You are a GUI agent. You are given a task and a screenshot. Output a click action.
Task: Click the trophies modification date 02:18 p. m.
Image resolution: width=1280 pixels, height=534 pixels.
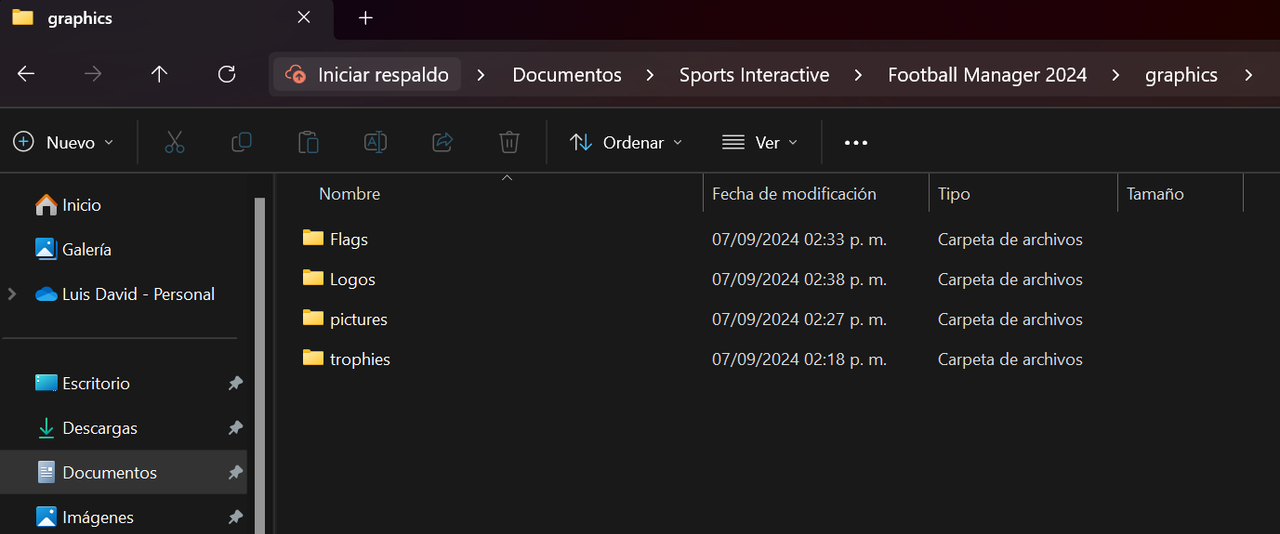pyautogui.click(x=799, y=359)
